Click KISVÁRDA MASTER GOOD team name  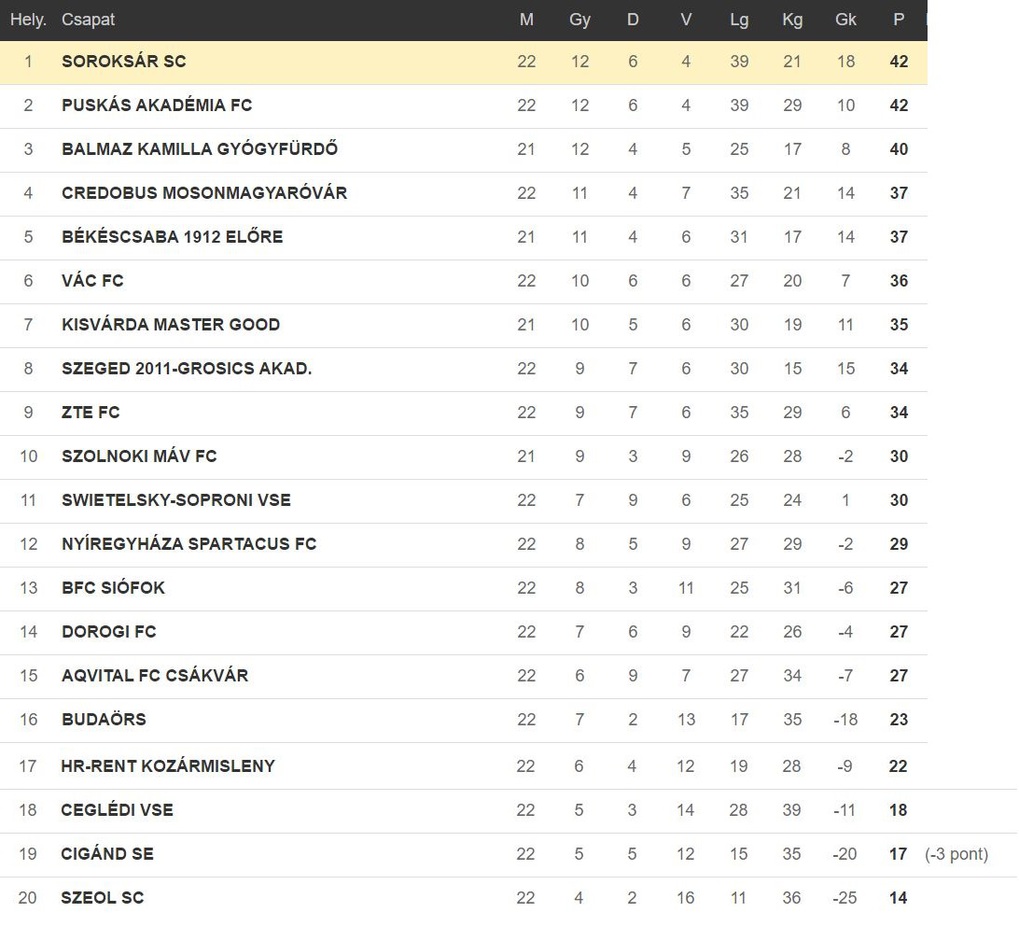click(x=170, y=324)
